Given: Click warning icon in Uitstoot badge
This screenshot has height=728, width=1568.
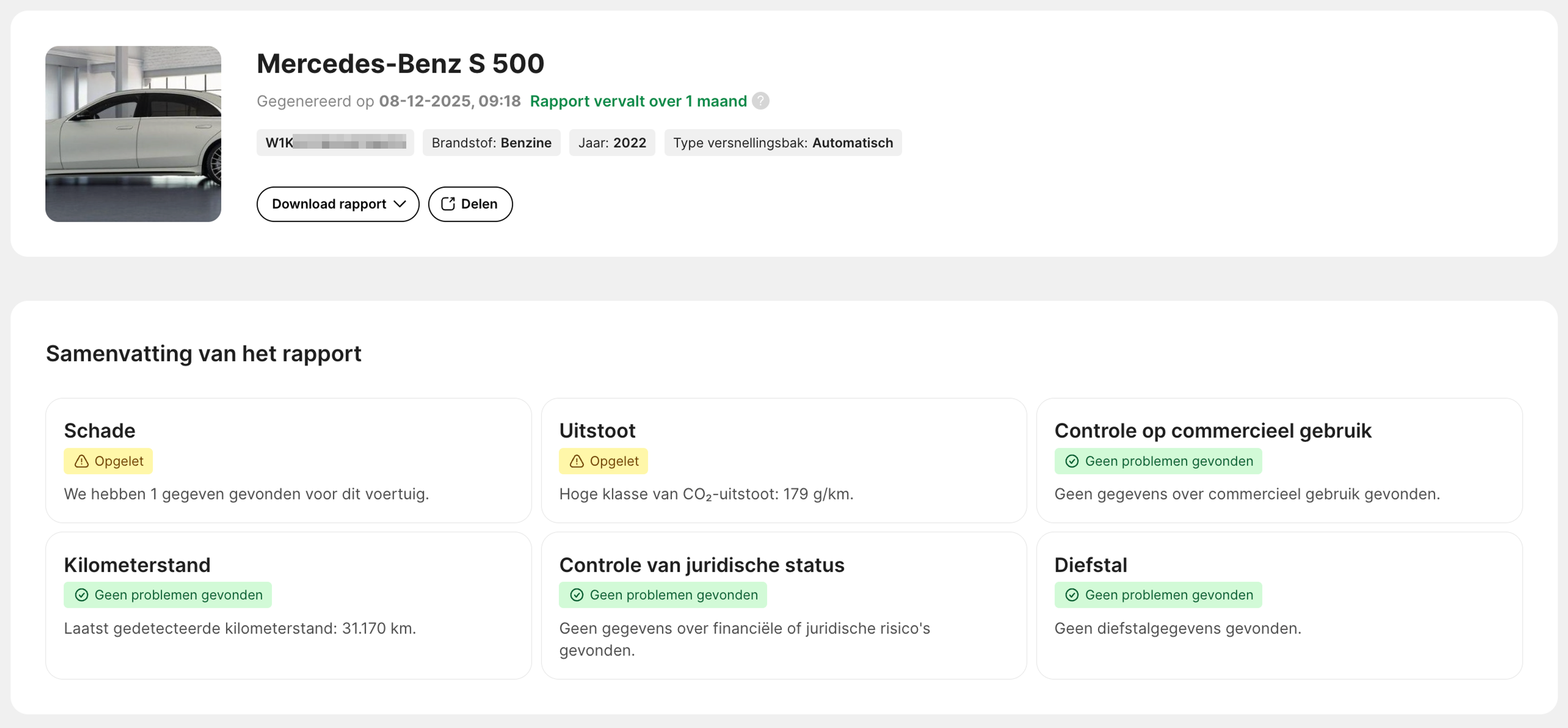Looking at the screenshot, I should (x=577, y=461).
